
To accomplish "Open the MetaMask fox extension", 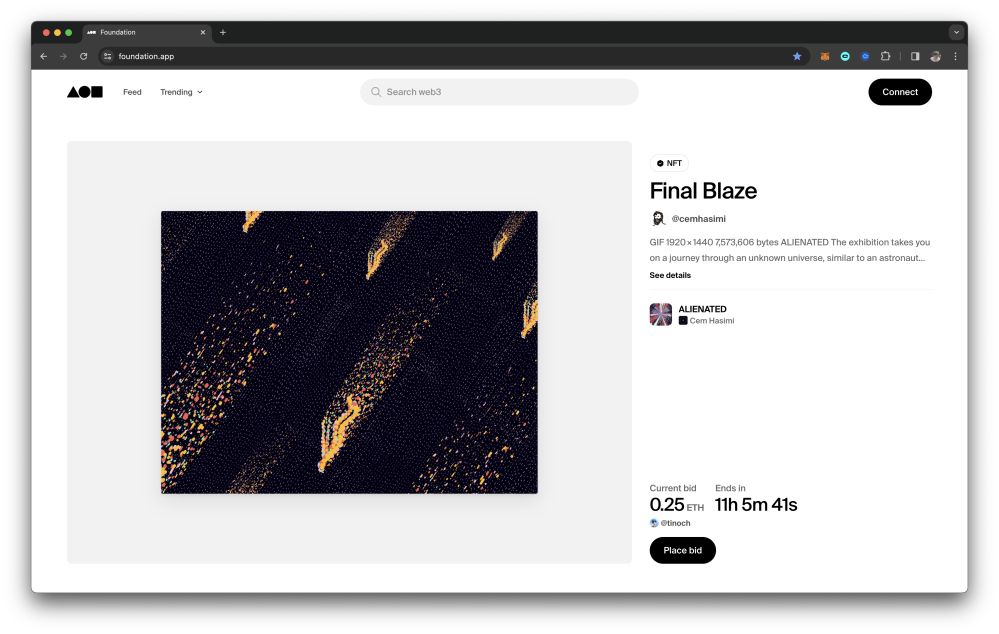I will click(824, 56).
